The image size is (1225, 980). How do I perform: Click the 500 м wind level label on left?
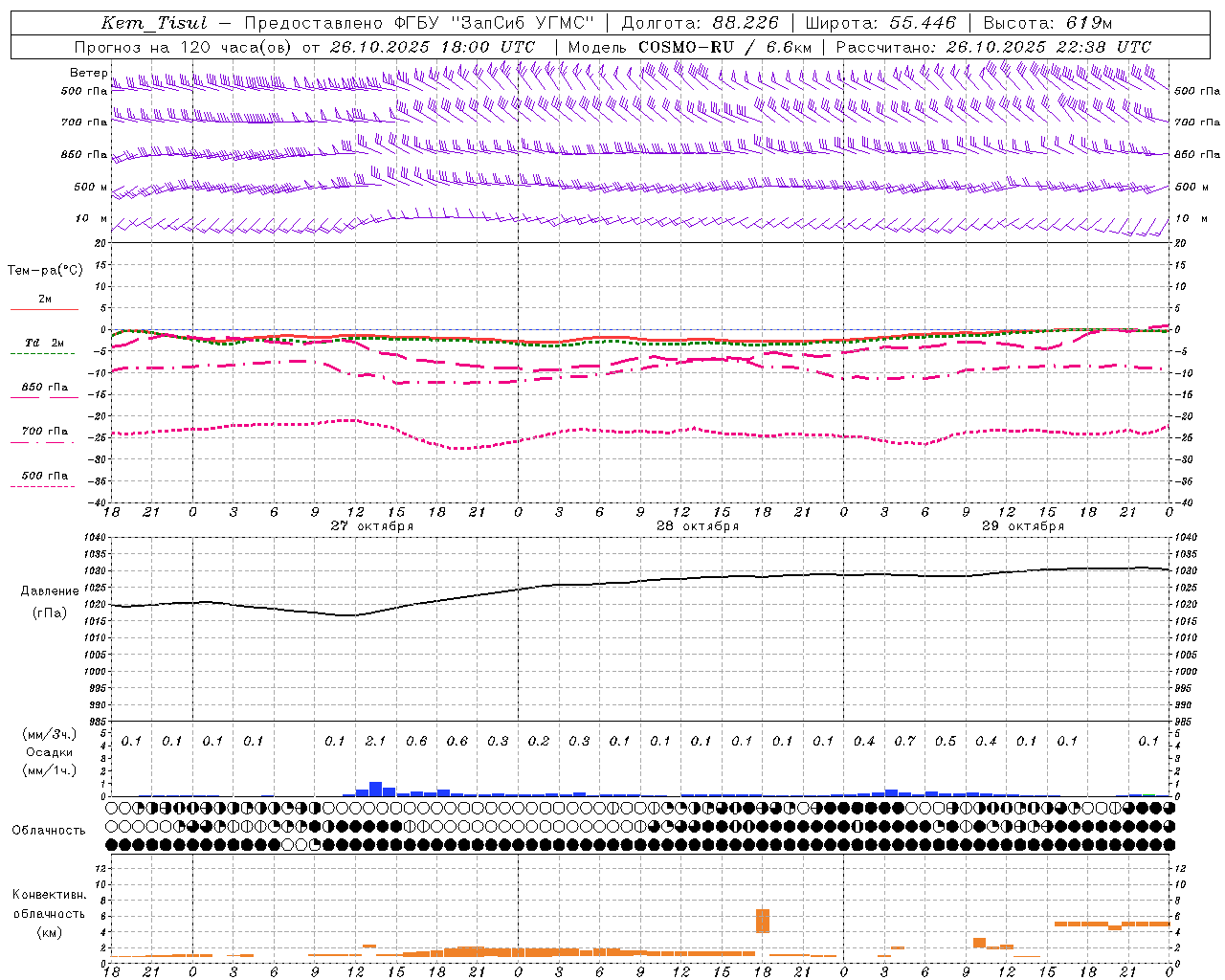click(x=92, y=187)
